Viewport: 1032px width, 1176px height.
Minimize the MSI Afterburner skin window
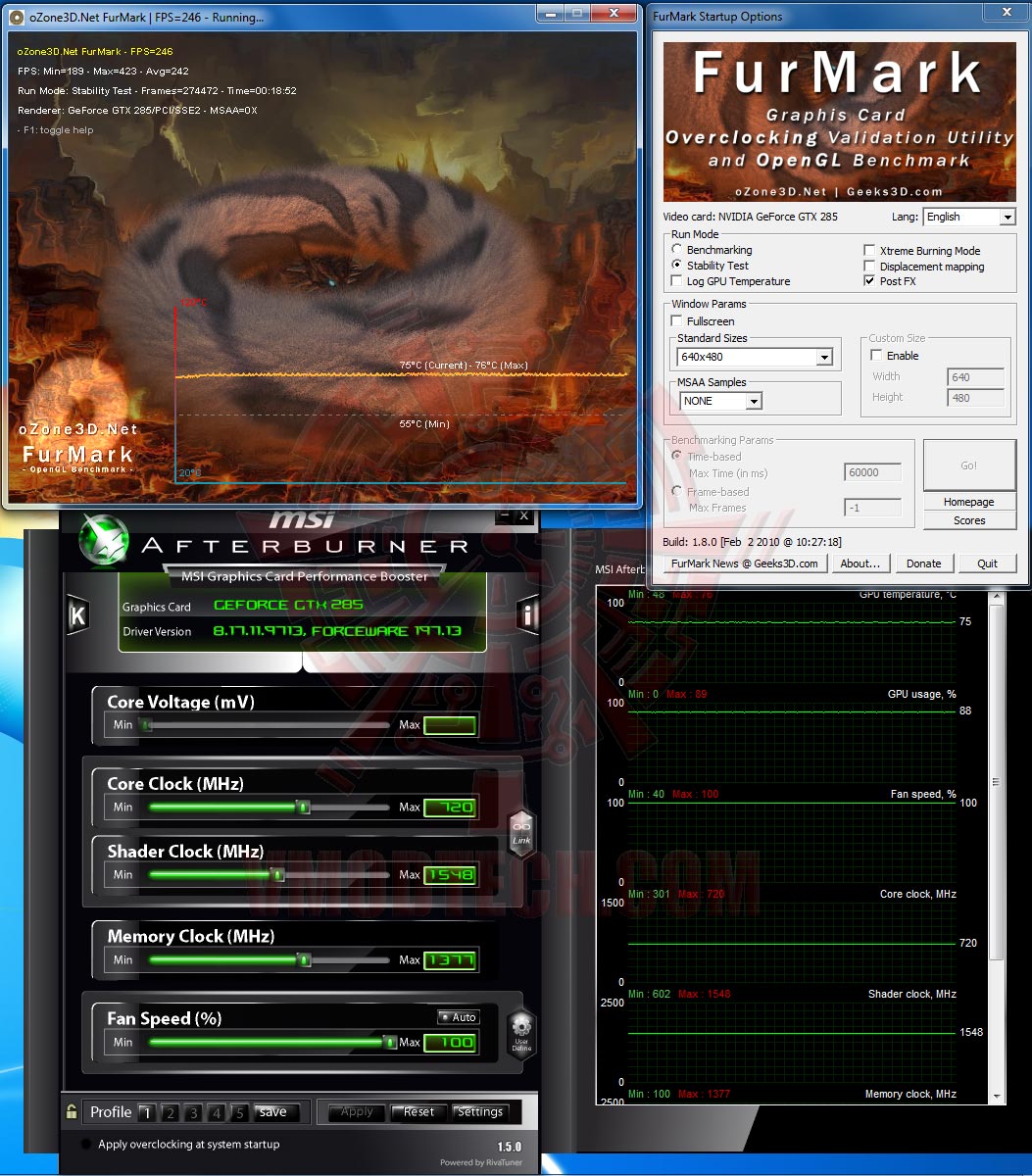(x=506, y=515)
